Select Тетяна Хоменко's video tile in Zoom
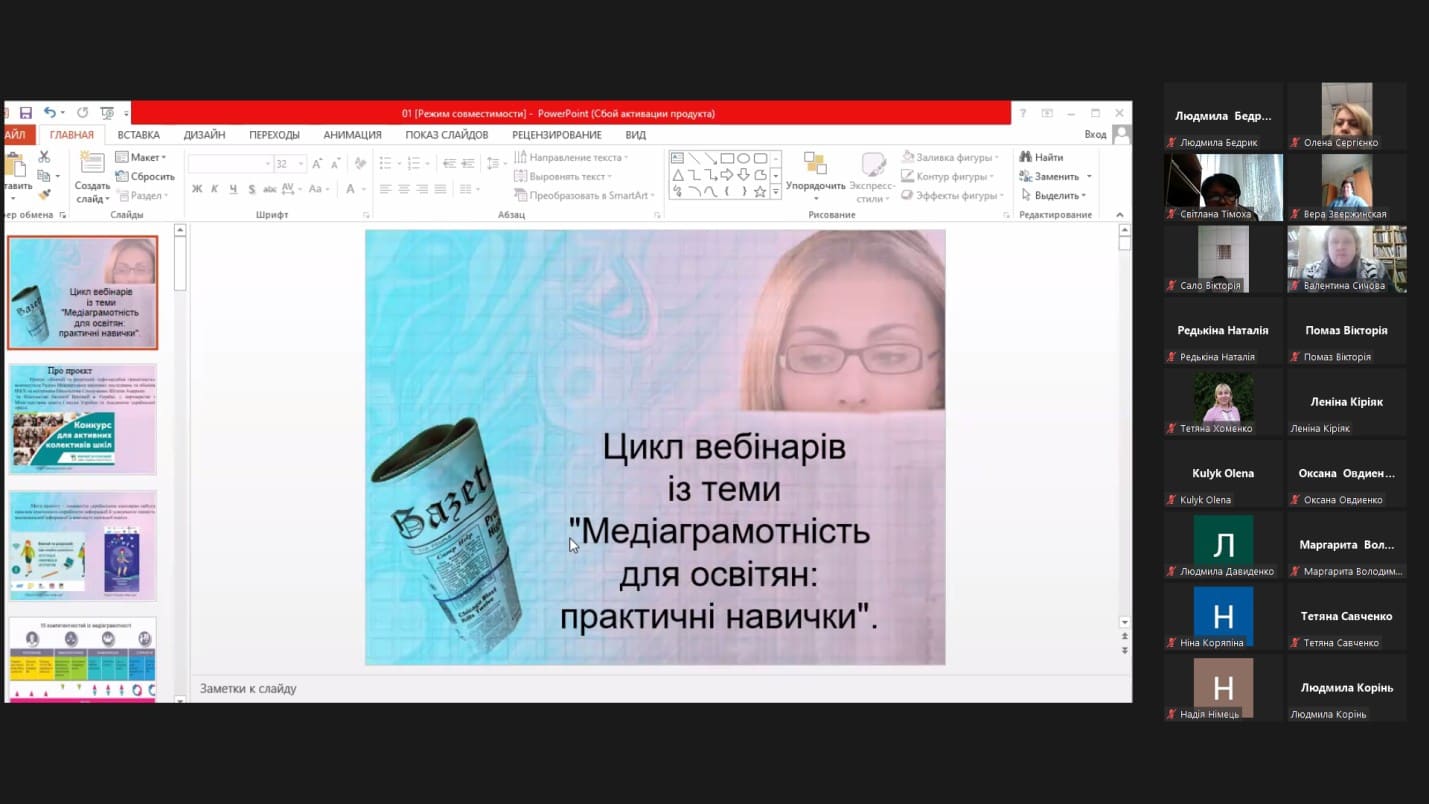This screenshot has width=1429, height=804. tap(1223, 402)
